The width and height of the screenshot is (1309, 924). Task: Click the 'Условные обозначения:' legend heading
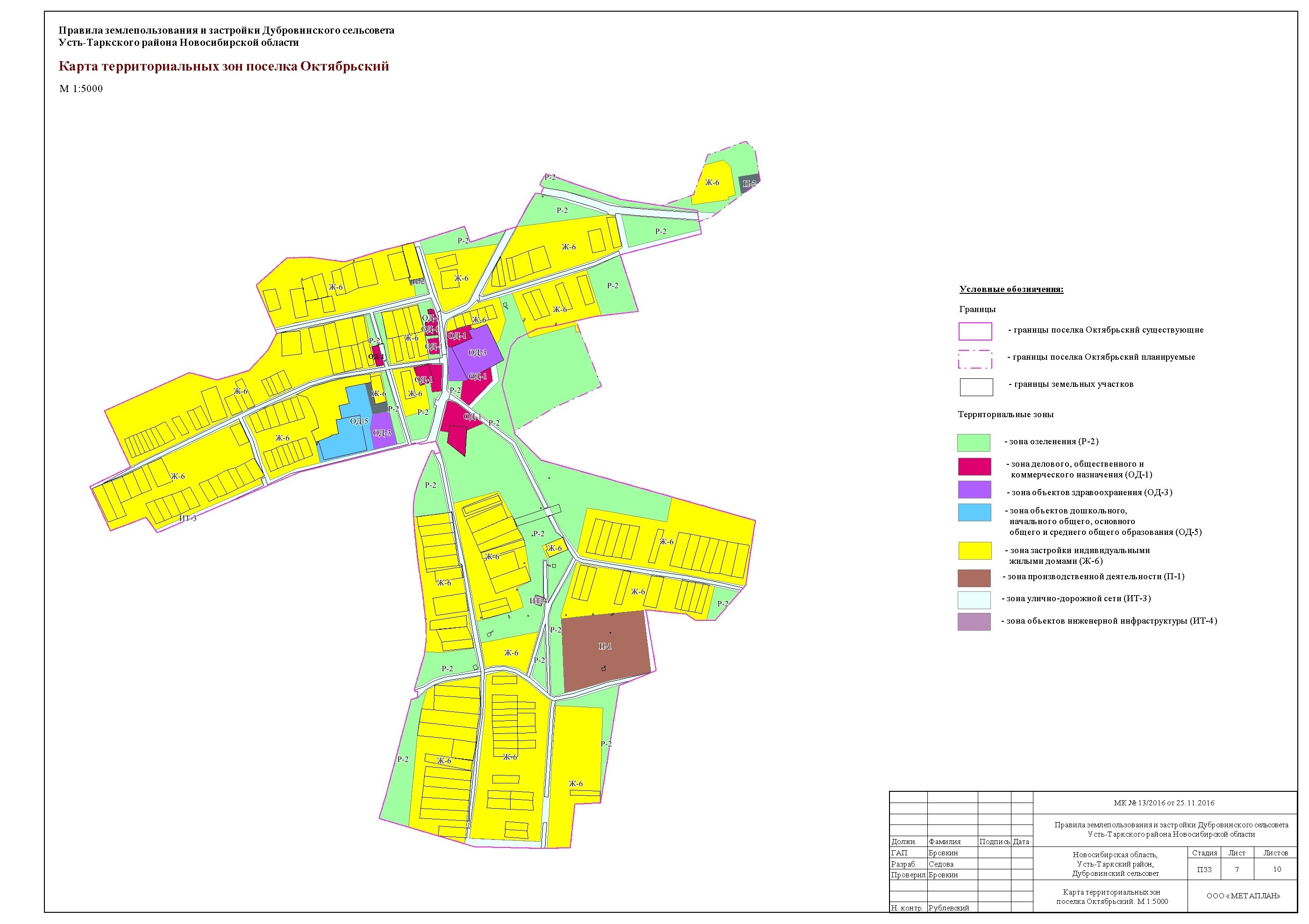(1011, 290)
